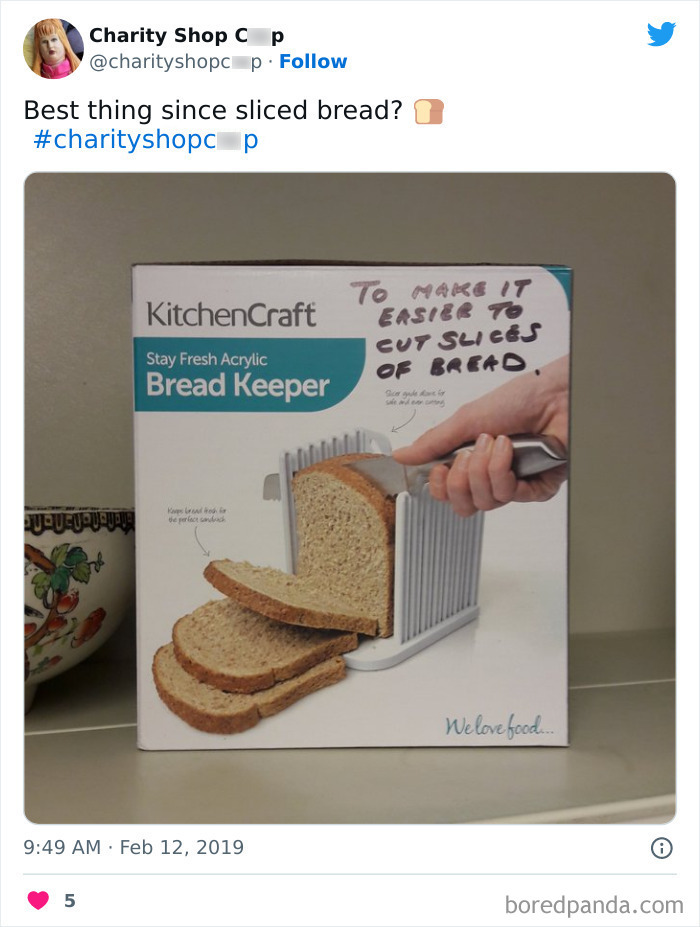Open the tweet info circle icon
The image size is (700, 927).
tap(662, 848)
